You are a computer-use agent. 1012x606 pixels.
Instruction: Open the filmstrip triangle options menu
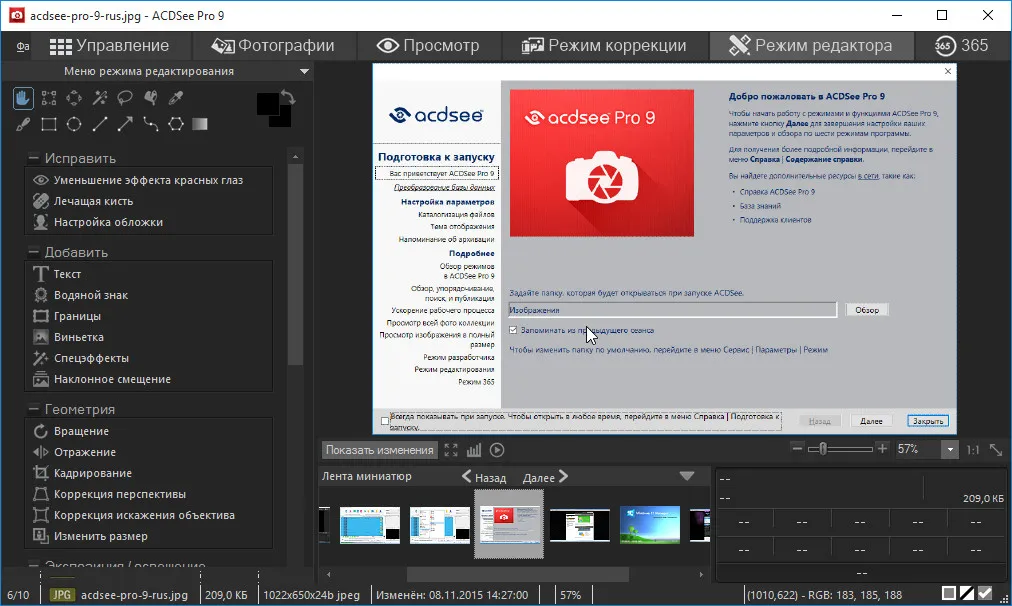coord(687,476)
